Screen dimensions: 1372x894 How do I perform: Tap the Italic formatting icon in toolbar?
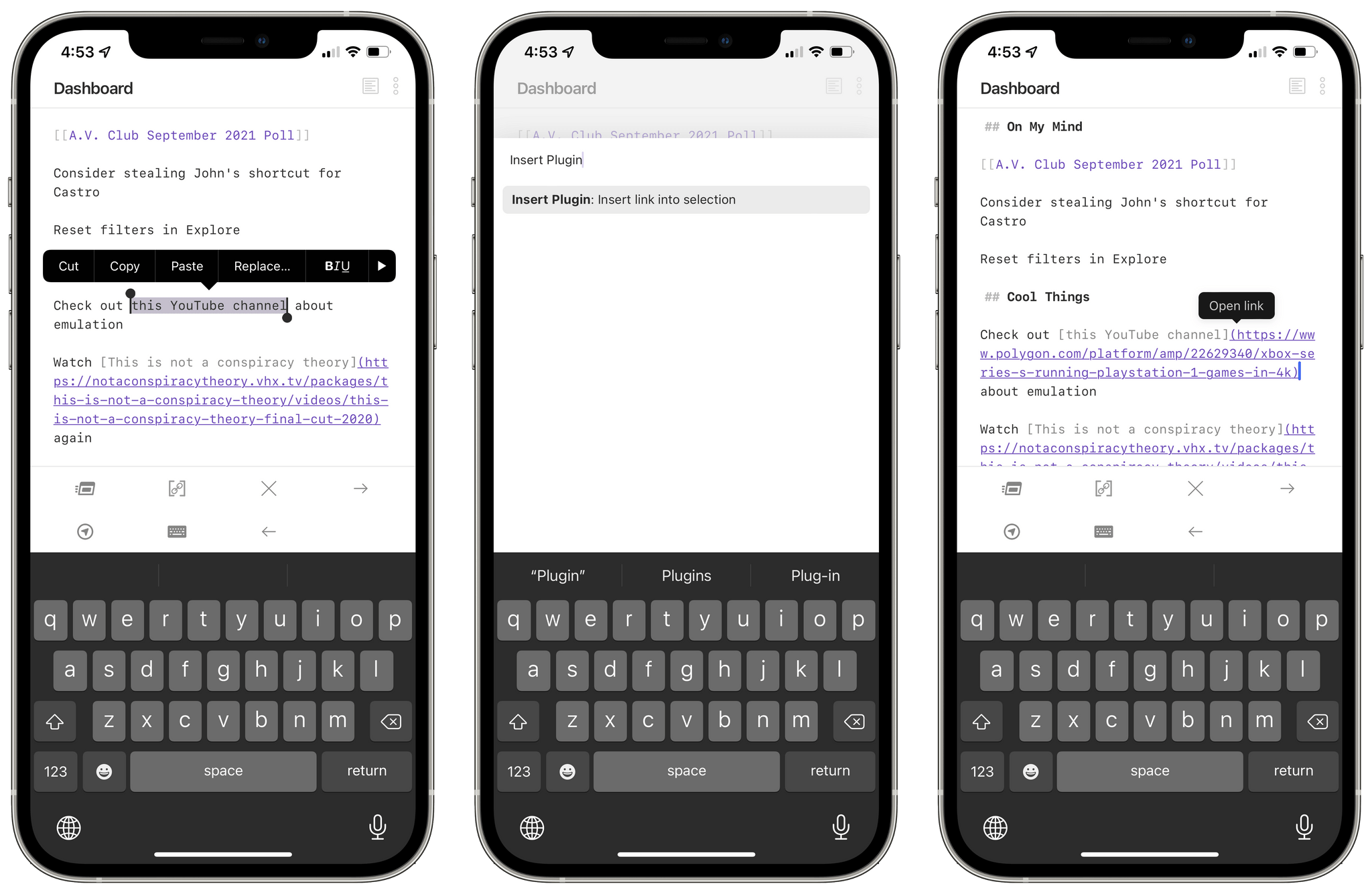point(340,266)
